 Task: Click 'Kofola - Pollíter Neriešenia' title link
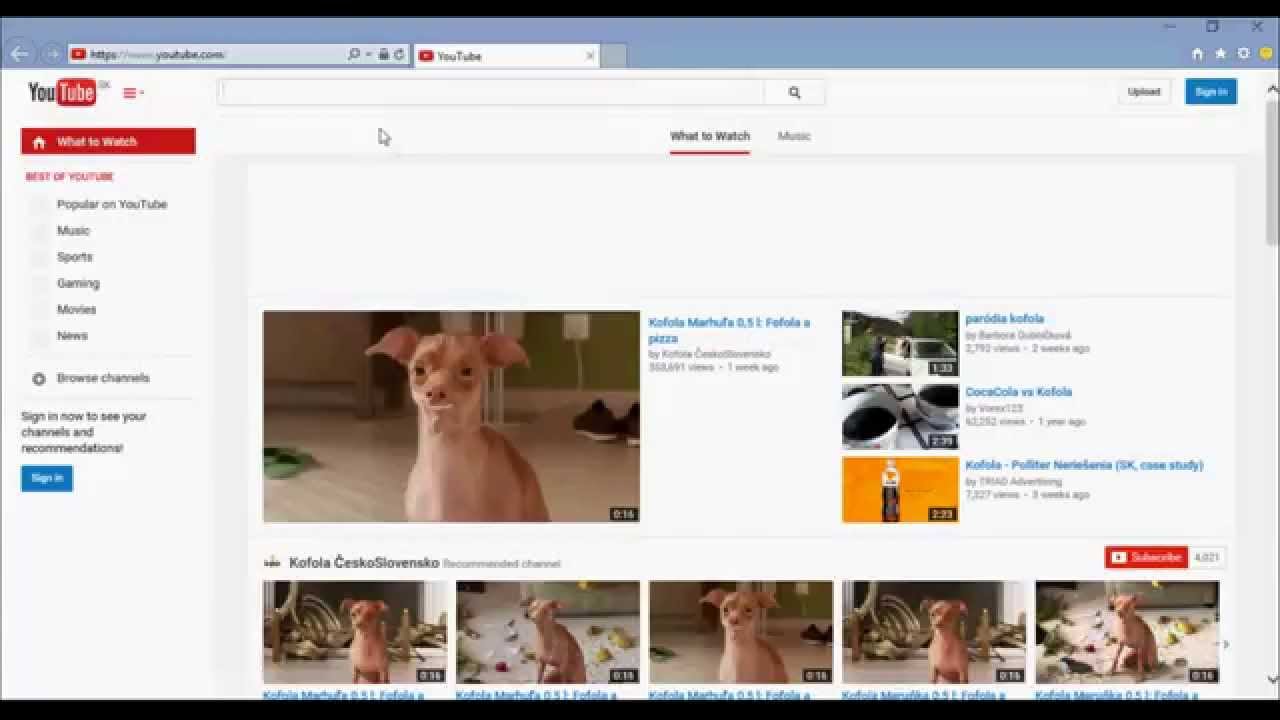pos(1084,465)
